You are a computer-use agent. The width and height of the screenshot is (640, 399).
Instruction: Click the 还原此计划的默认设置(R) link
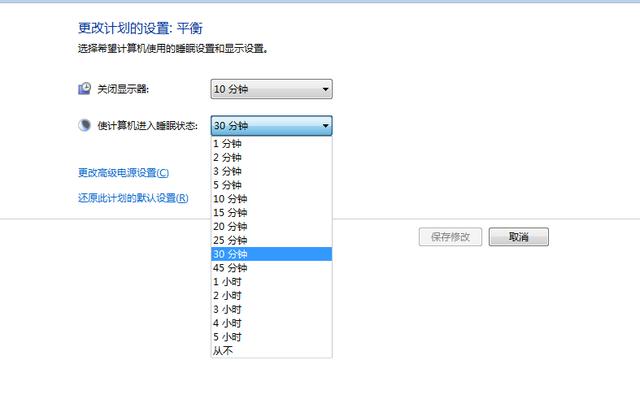pyautogui.click(x=133, y=198)
